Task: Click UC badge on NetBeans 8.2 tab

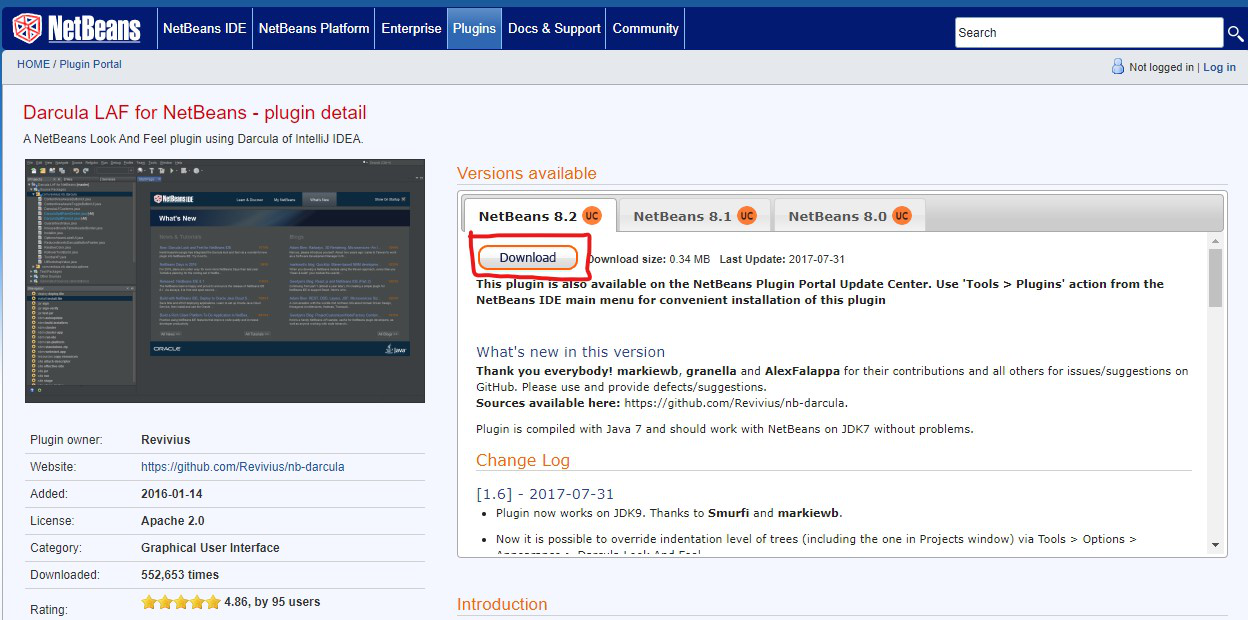Action: coord(592,215)
